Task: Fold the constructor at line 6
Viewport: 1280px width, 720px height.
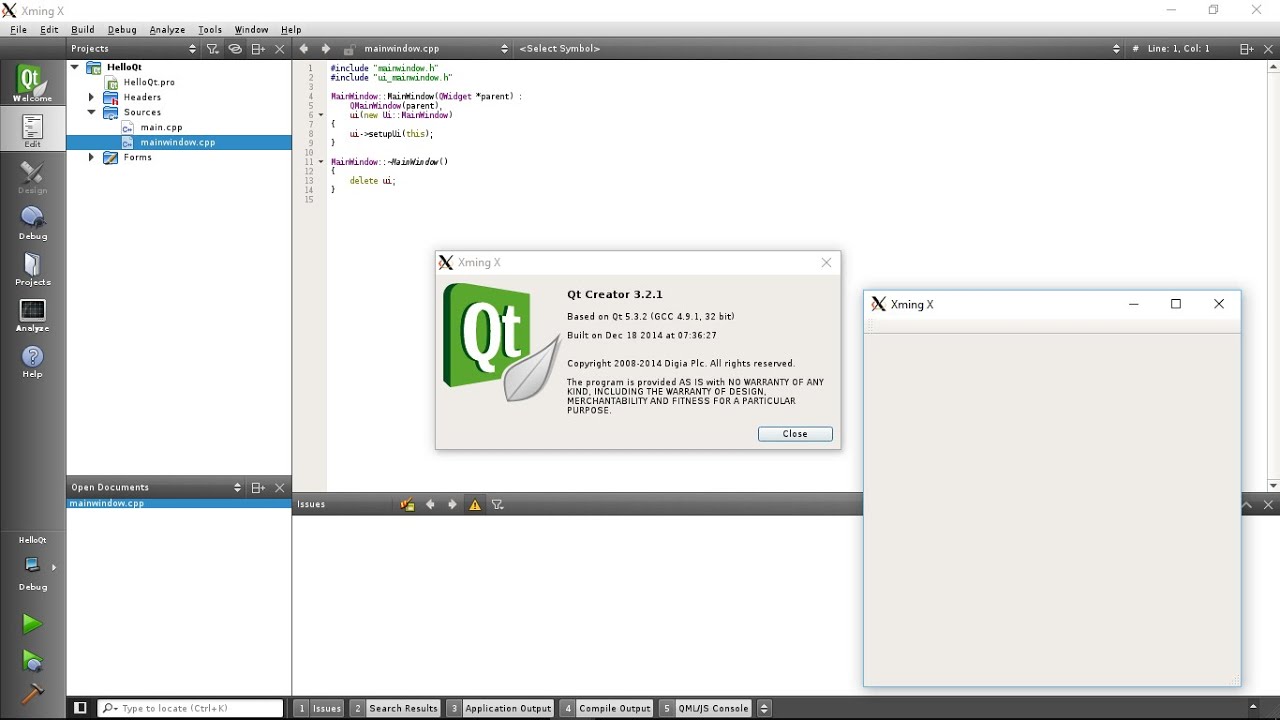Action: coord(321,115)
